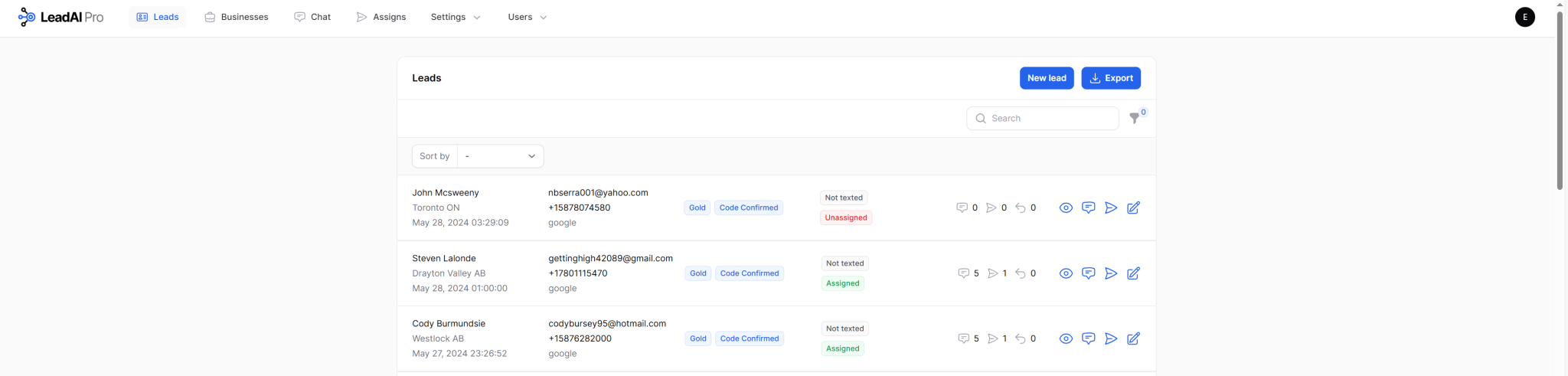This screenshot has height=376, width=1568.
Task: View John Mcsweeny lead details eye icon
Action: tap(1066, 208)
